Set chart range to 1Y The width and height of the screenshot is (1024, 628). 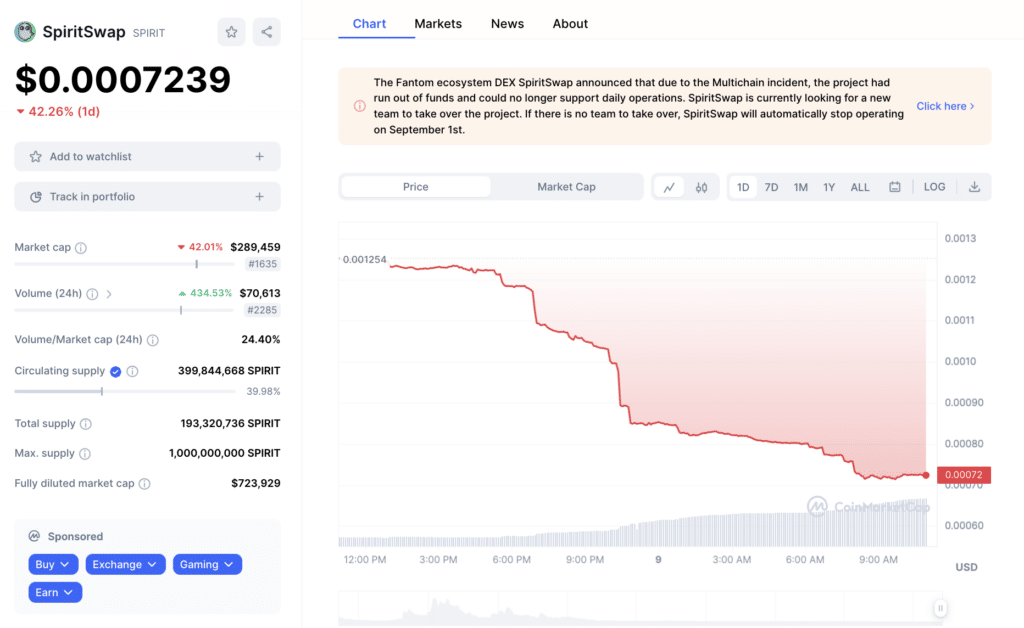(x=829, y=187)
